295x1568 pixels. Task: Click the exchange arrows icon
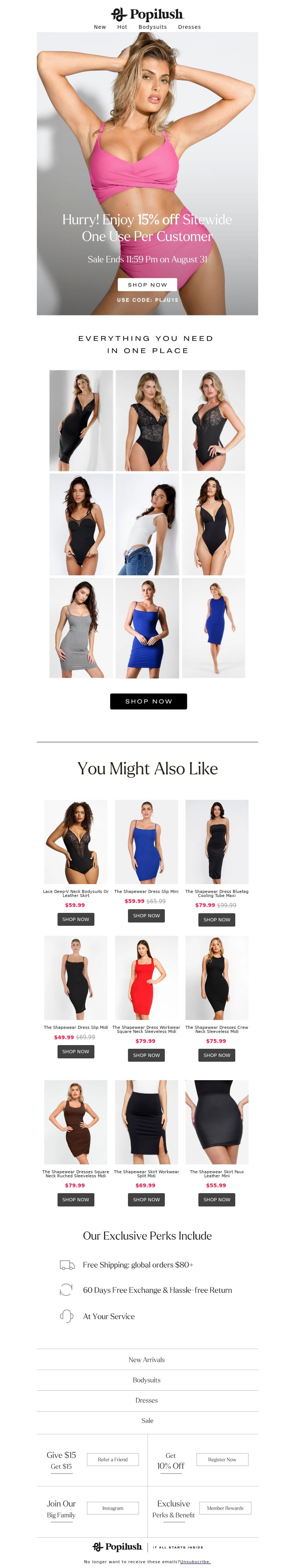66,1290
